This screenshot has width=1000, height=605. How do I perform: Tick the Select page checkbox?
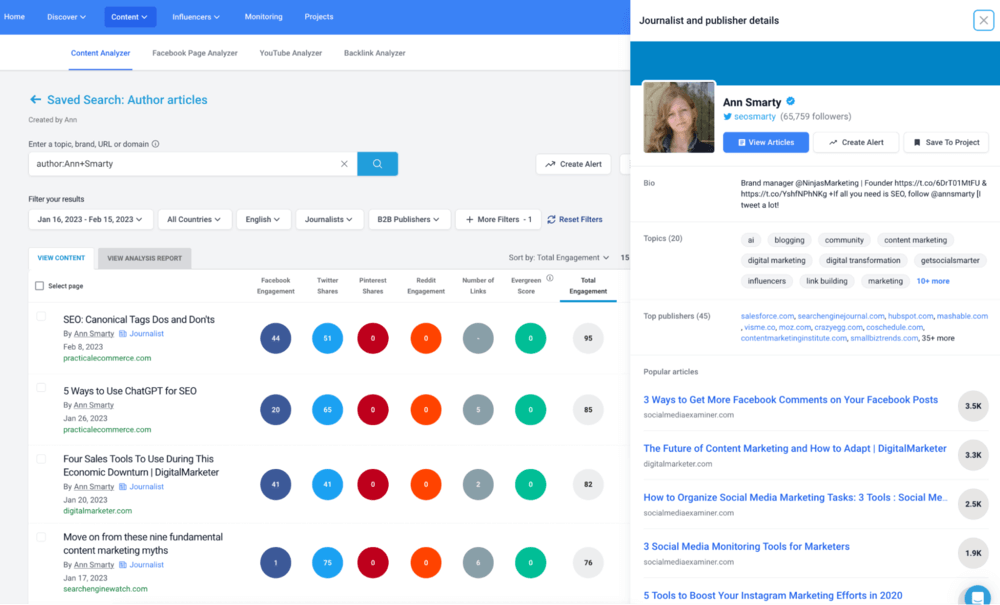(x=39, y=286)
